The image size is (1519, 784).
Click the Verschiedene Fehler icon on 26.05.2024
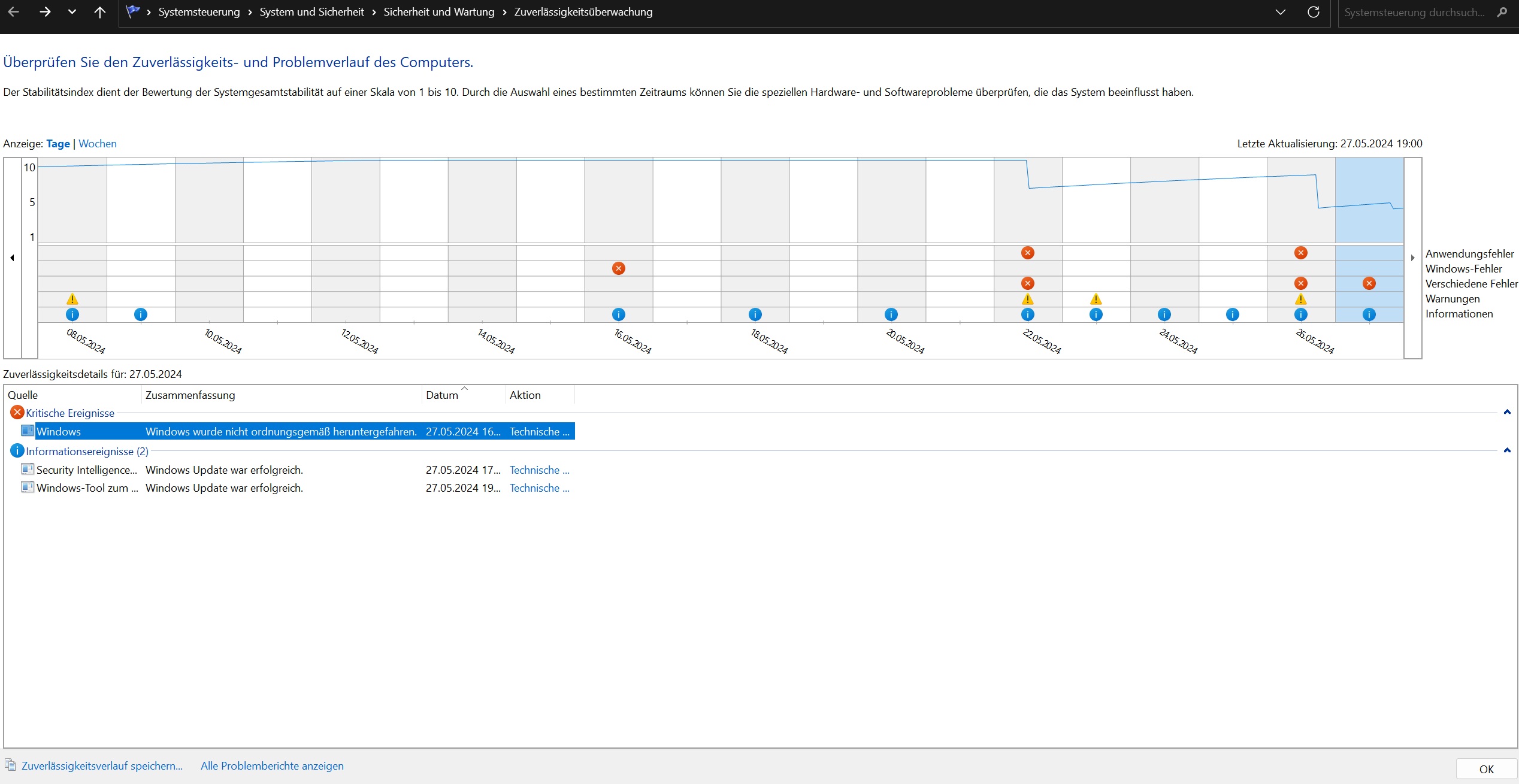(1301, 283)
